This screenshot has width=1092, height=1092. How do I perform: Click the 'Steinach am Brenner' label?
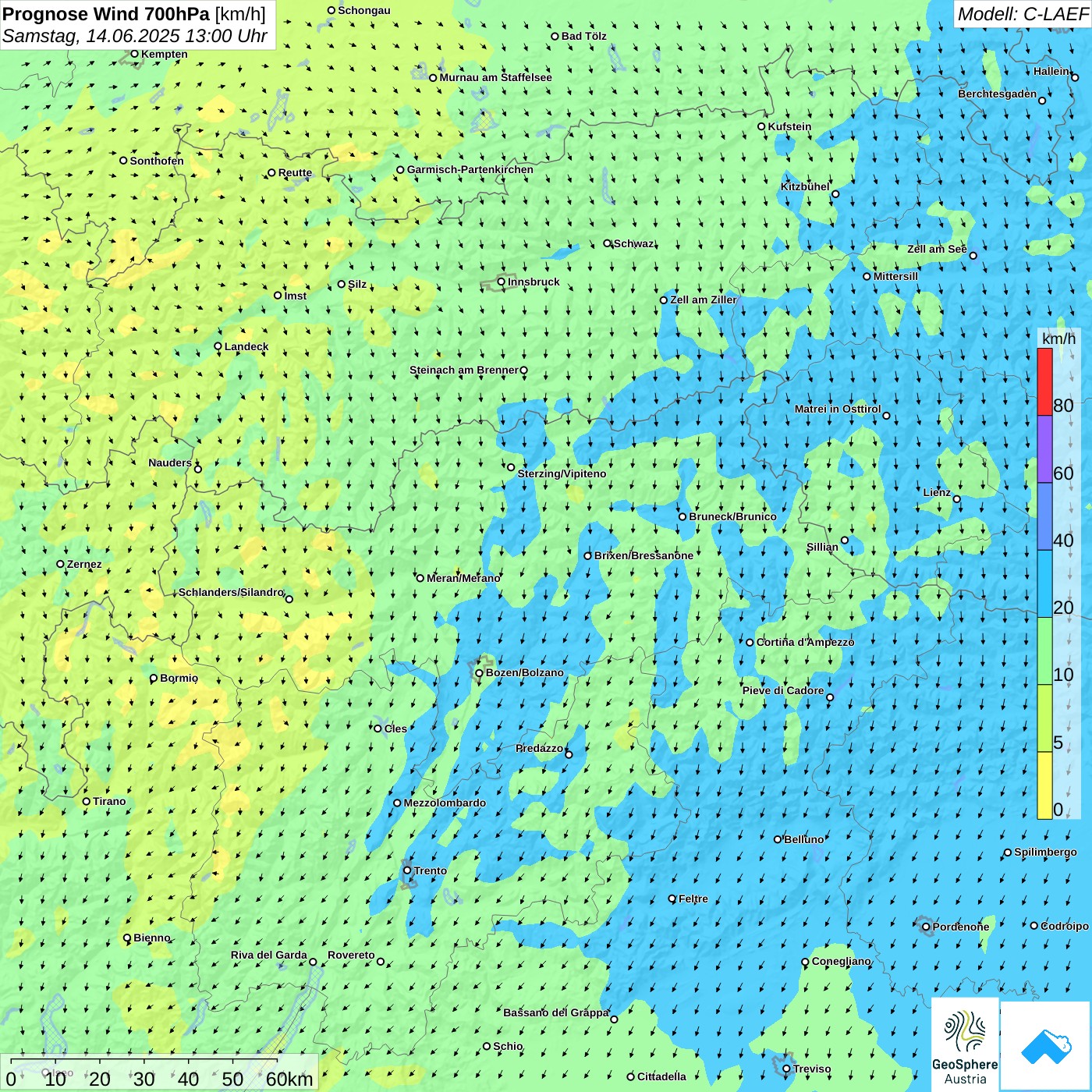coord(464,370)
